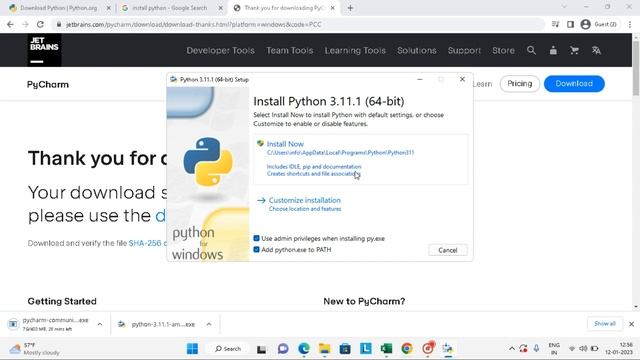Click the taskbar Search box
Image resolution: width=640 pixels, height=360 pixels.
[228, 349]
